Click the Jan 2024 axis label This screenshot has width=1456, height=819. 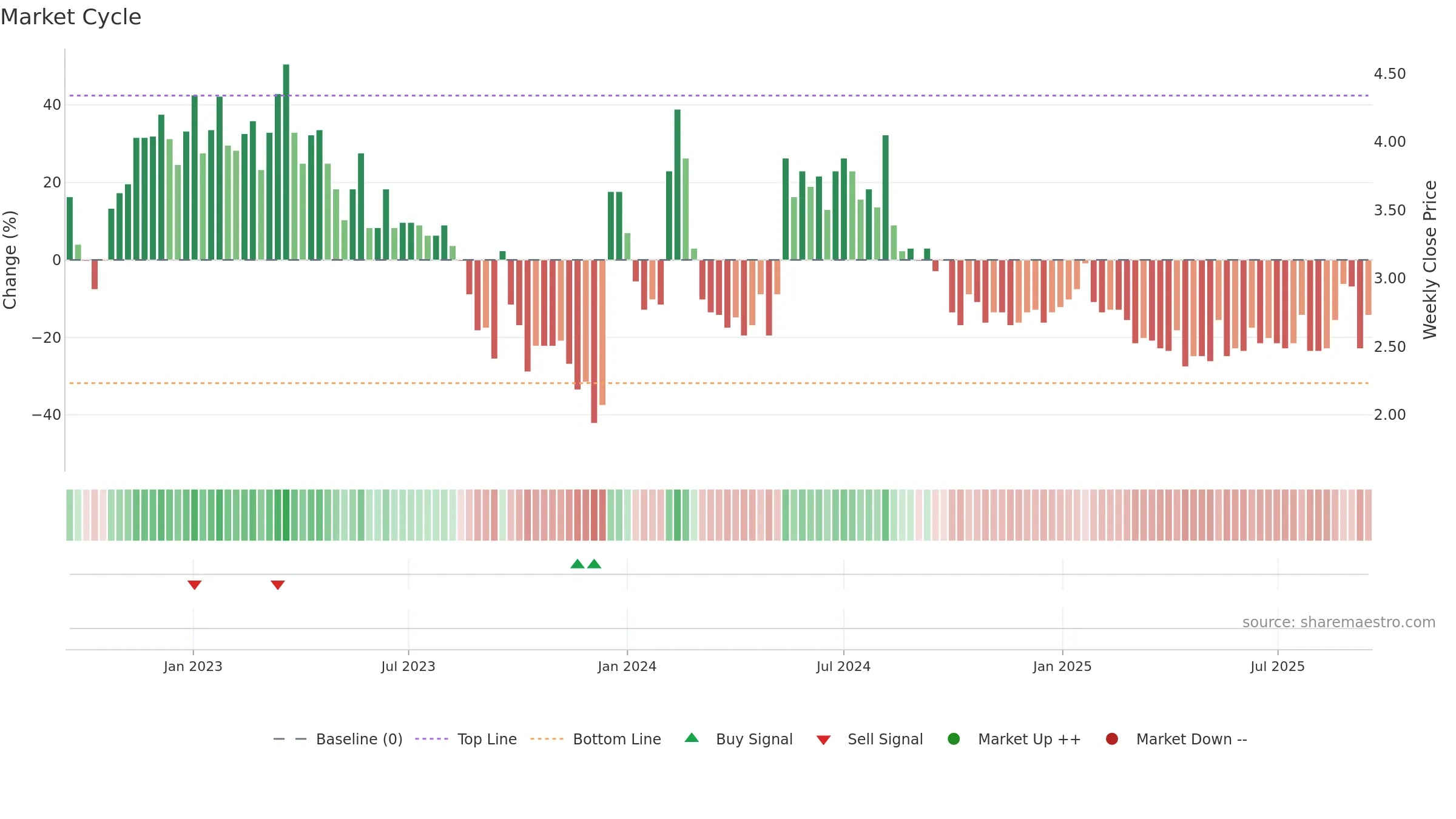click(x=627, y=667)
